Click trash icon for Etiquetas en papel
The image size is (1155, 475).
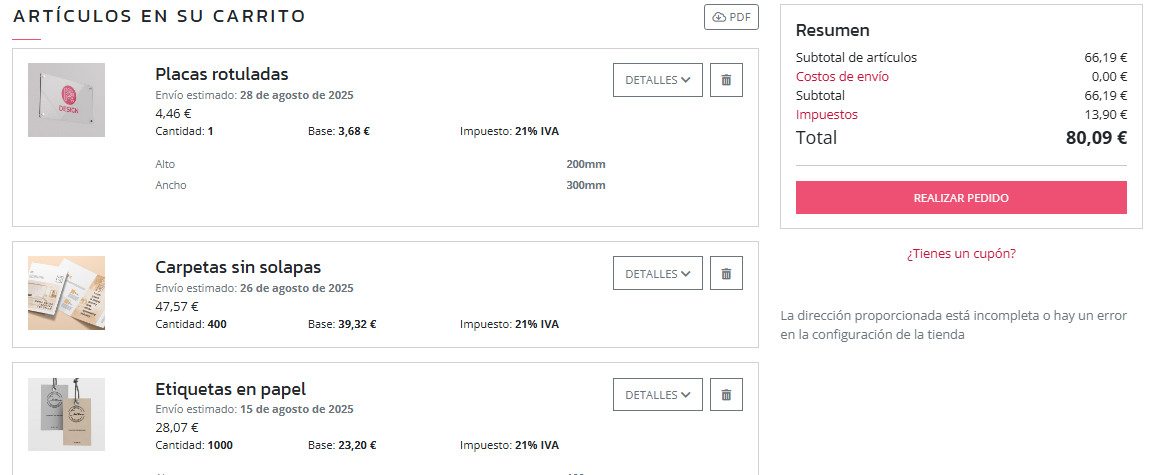click(x=726, y=395)
